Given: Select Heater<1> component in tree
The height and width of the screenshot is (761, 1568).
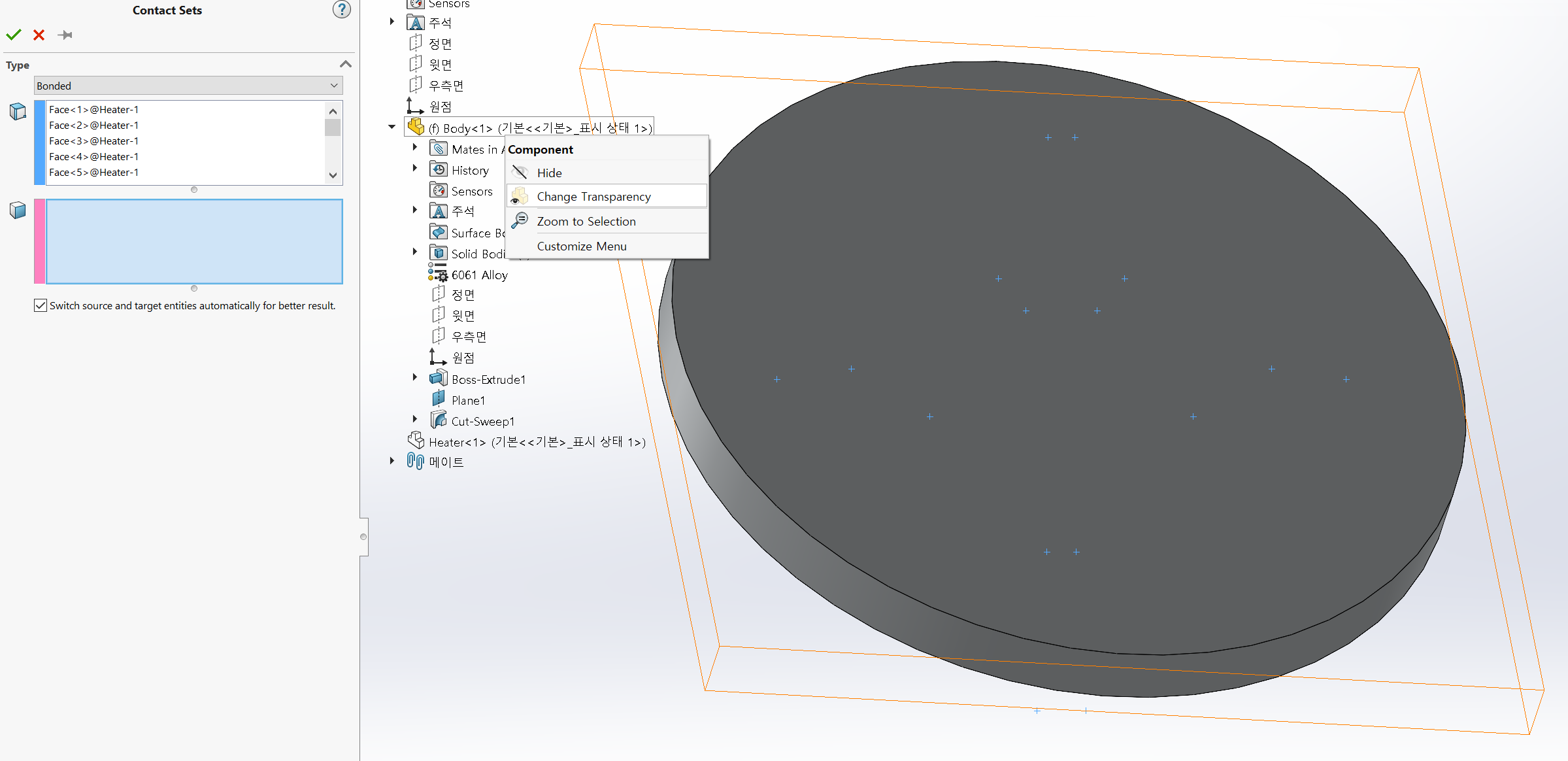Looking at the screenshot, I should (537, 443).
